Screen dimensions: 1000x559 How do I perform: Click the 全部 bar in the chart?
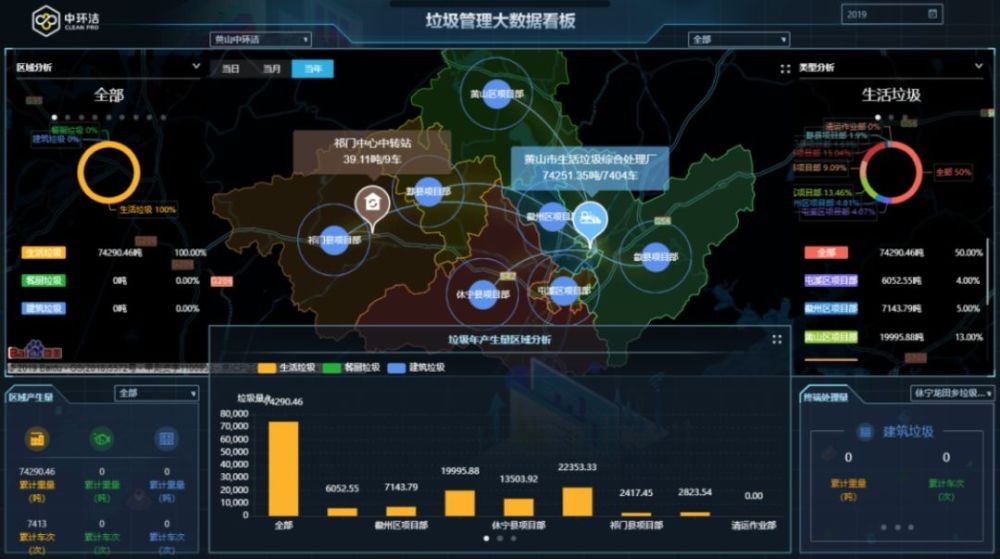284,467
